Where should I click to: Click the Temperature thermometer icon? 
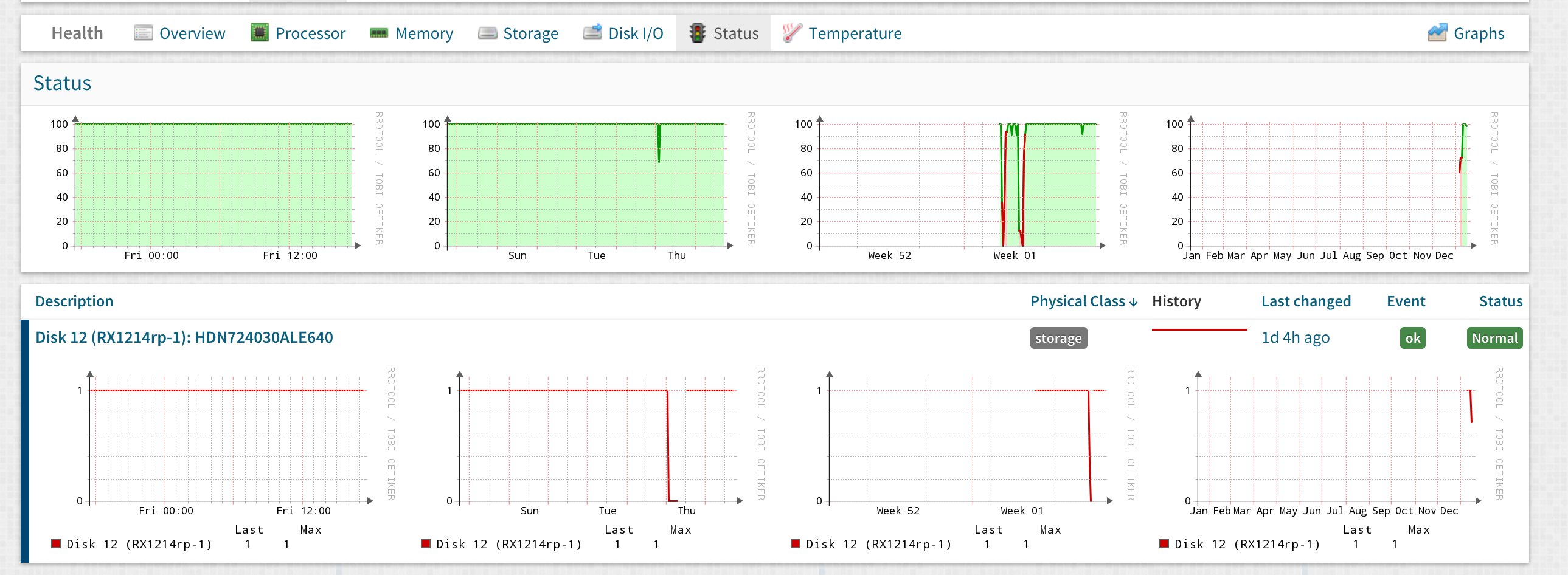[x=792, y=33]
